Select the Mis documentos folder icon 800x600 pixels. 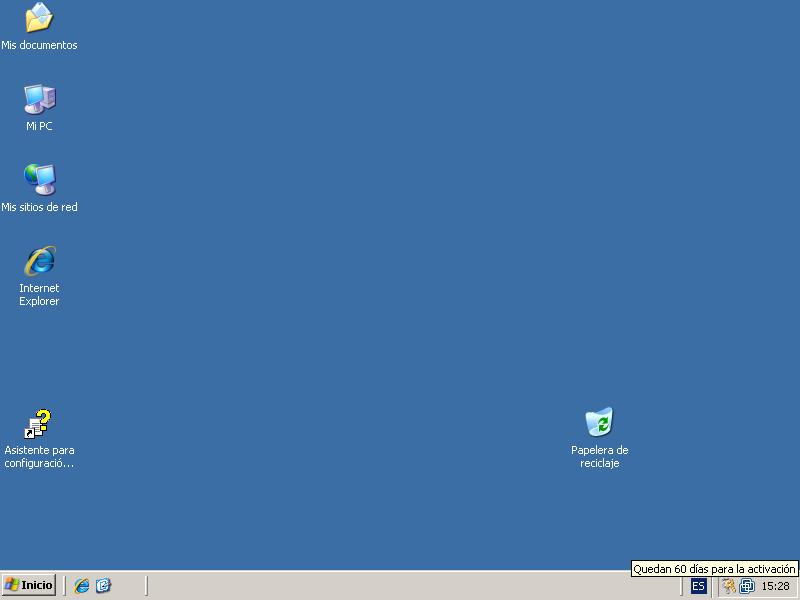[39, 18]
